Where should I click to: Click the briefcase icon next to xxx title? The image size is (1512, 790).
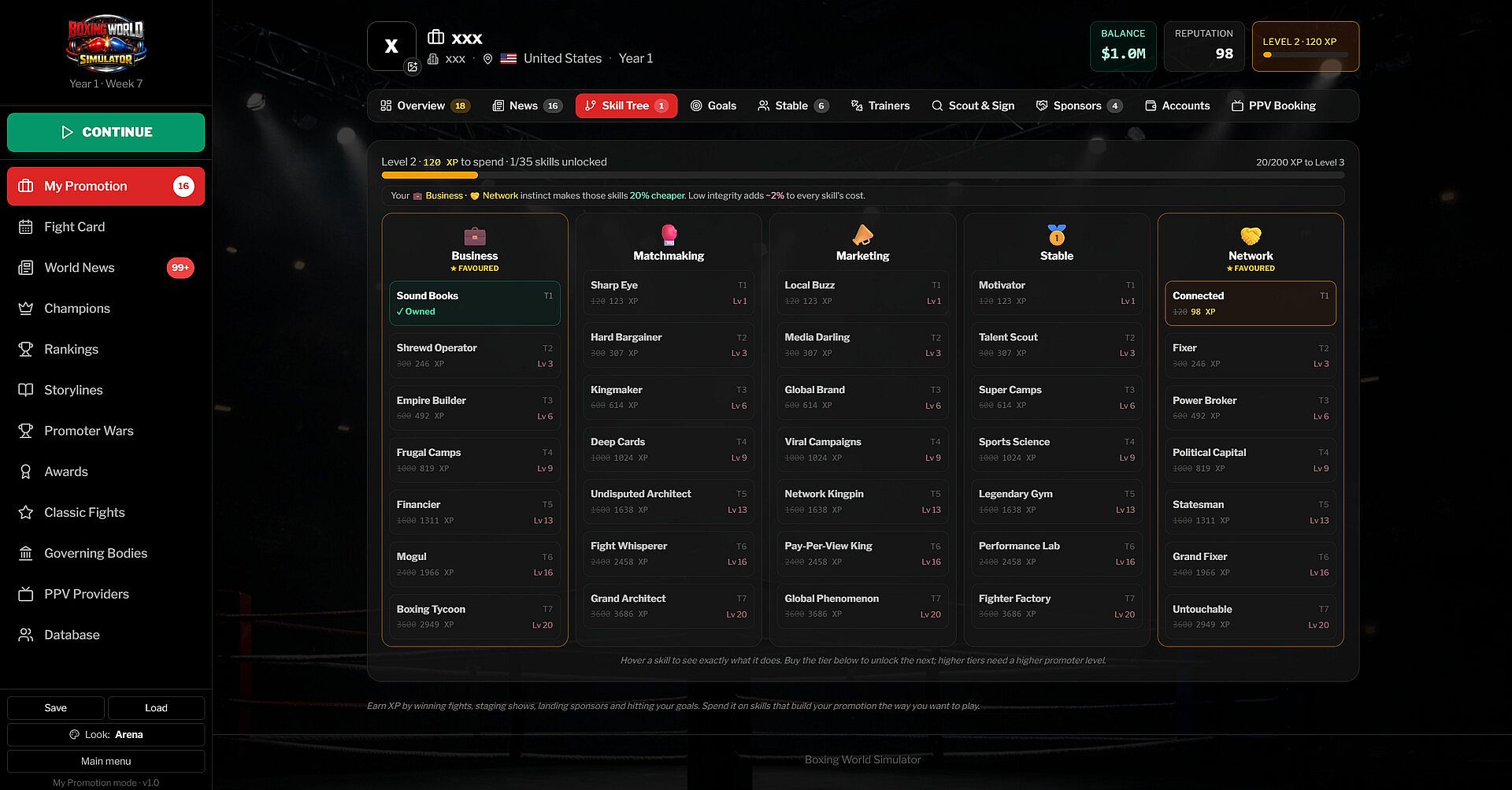coord(436,37)
